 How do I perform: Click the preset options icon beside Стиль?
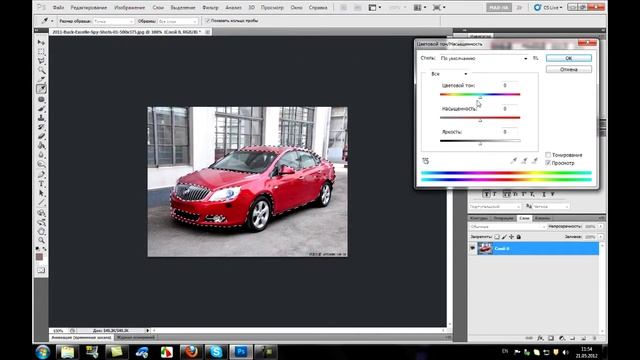[536, 58]
